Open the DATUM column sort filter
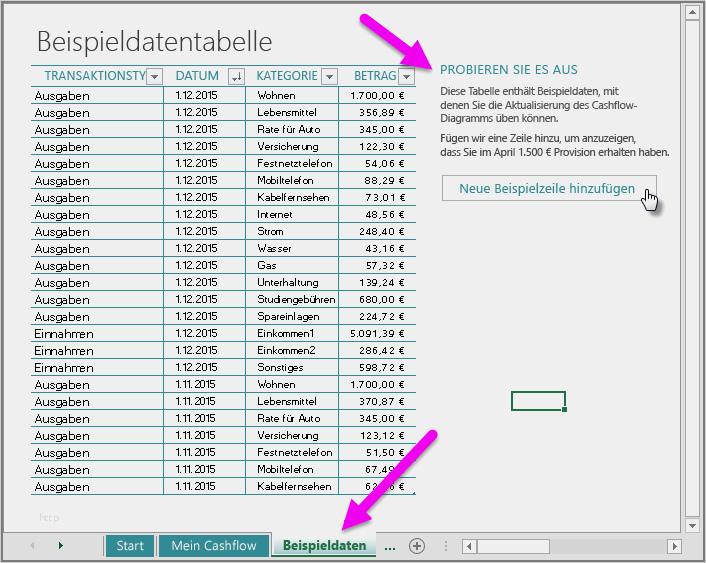706x563 pixels. point(236,76)
